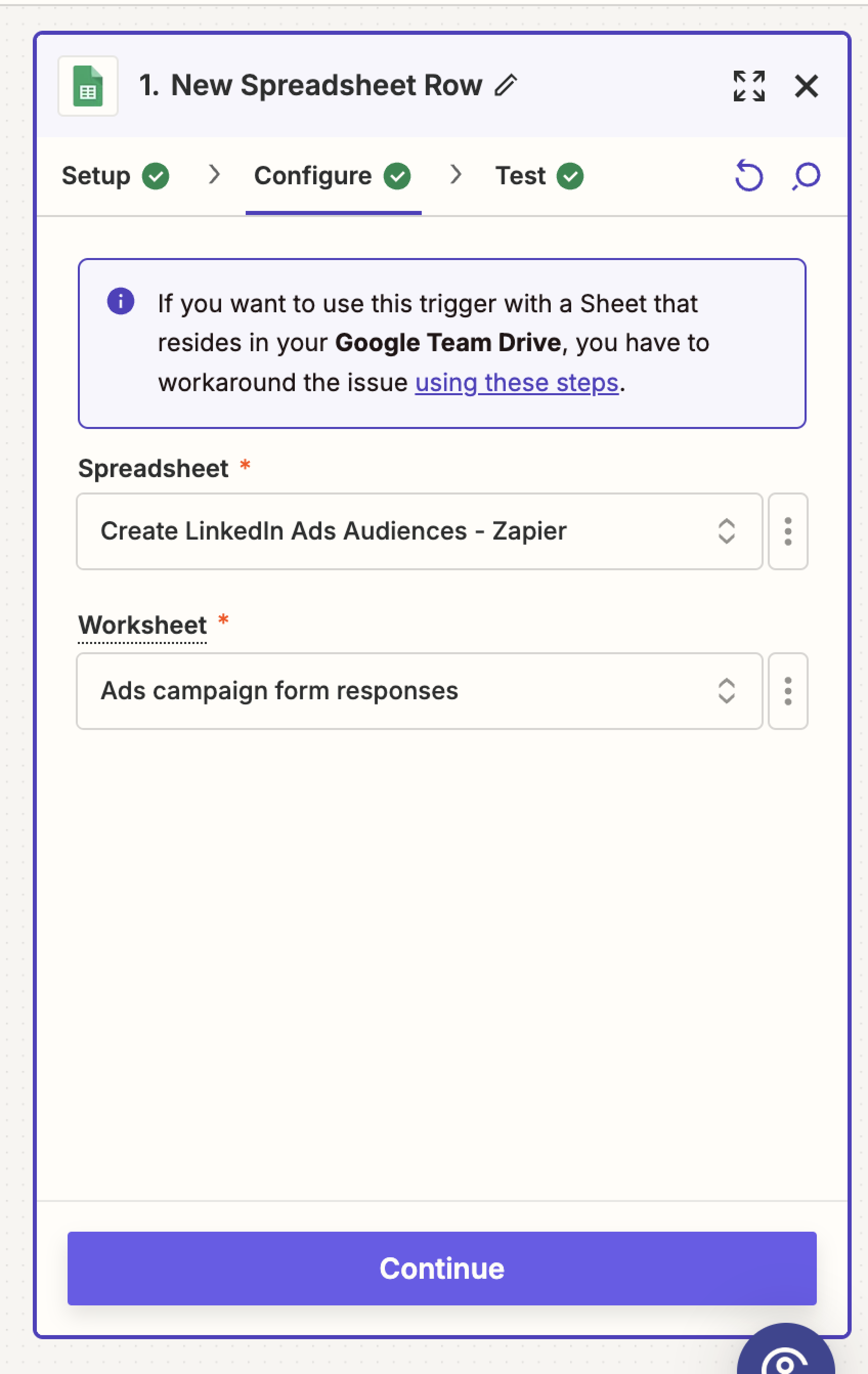The width and height of the screenshot is (868, 1374).
Task: Click the undo arrow icon
Action: [749, 176]
